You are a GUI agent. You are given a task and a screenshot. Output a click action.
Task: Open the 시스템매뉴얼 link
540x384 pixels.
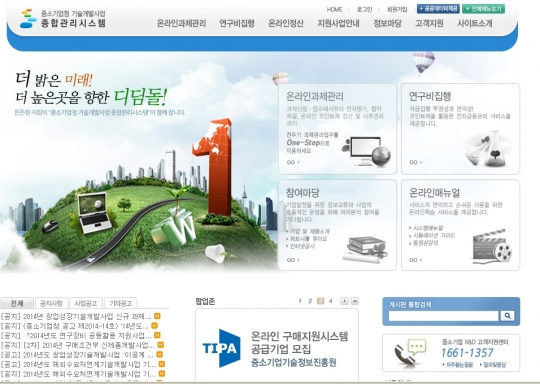(426, 228)
